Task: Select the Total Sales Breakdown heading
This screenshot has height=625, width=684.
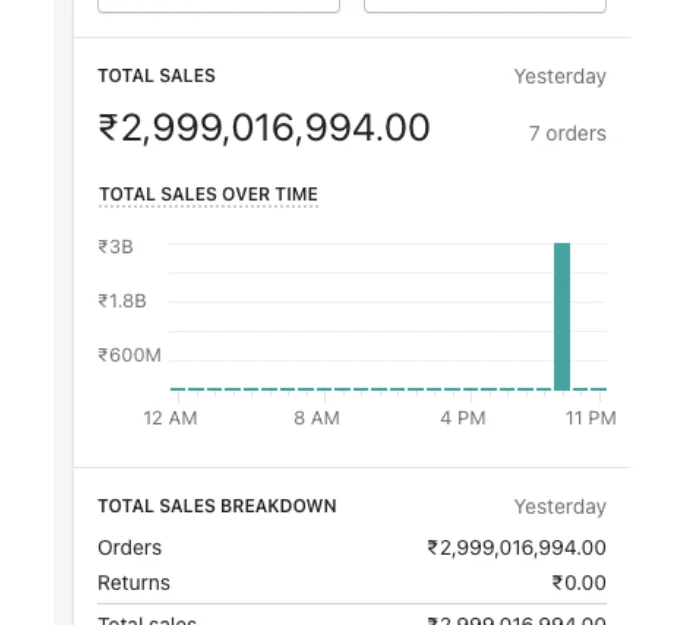Action: click(x=217, y=506)
